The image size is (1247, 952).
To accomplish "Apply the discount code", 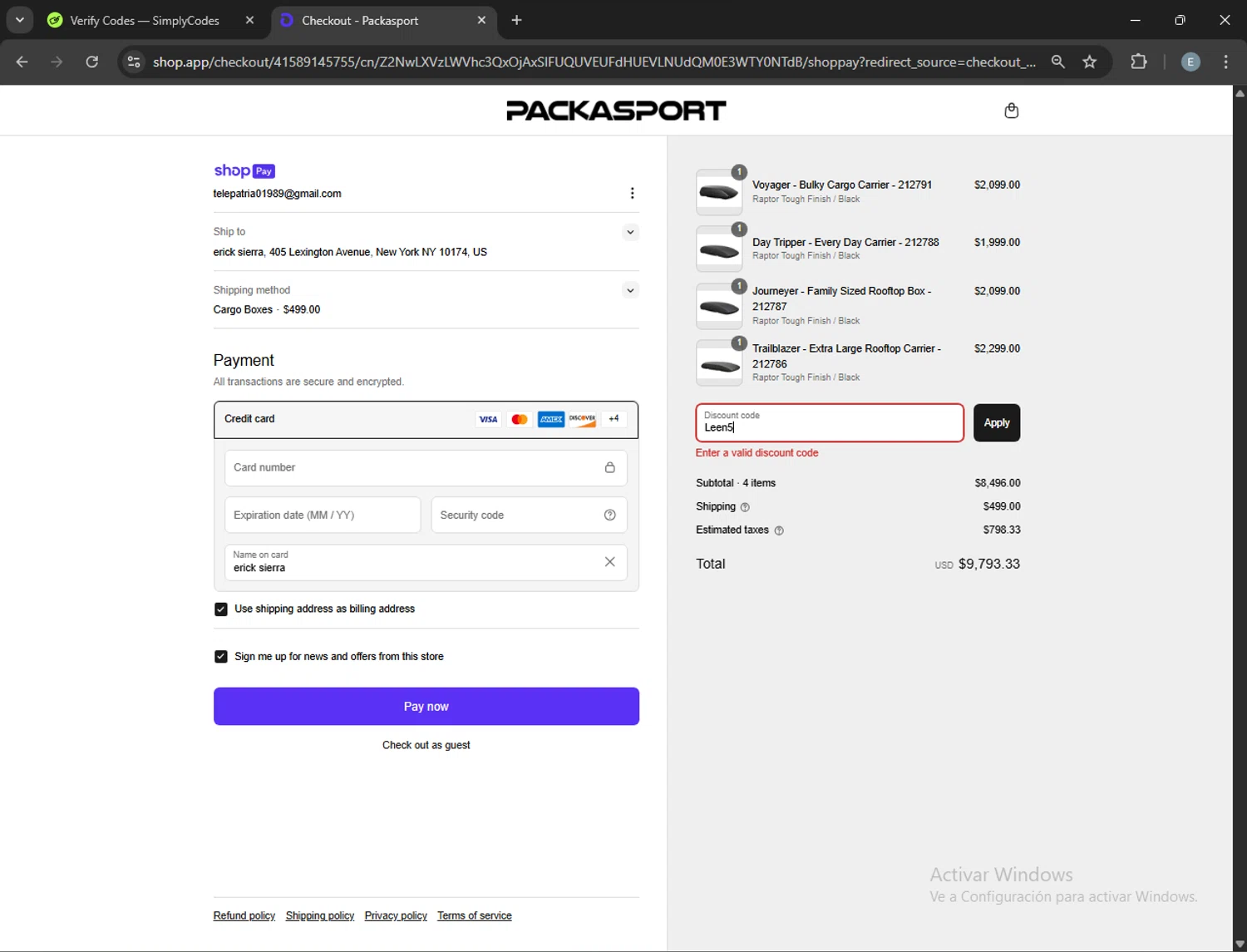I will tap(997, 422).
